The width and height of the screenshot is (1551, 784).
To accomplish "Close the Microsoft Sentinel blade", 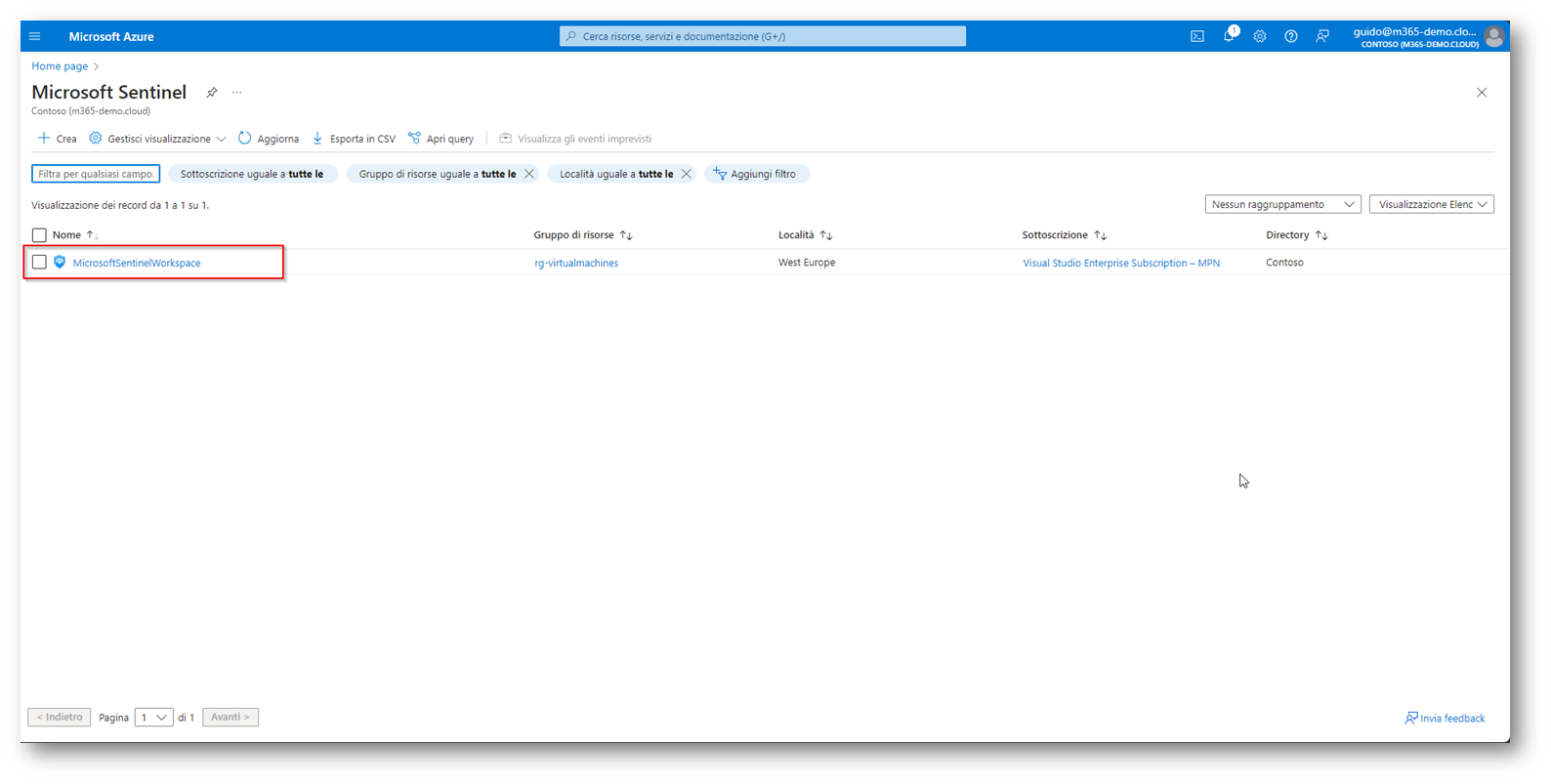I will click(1482, 93).
